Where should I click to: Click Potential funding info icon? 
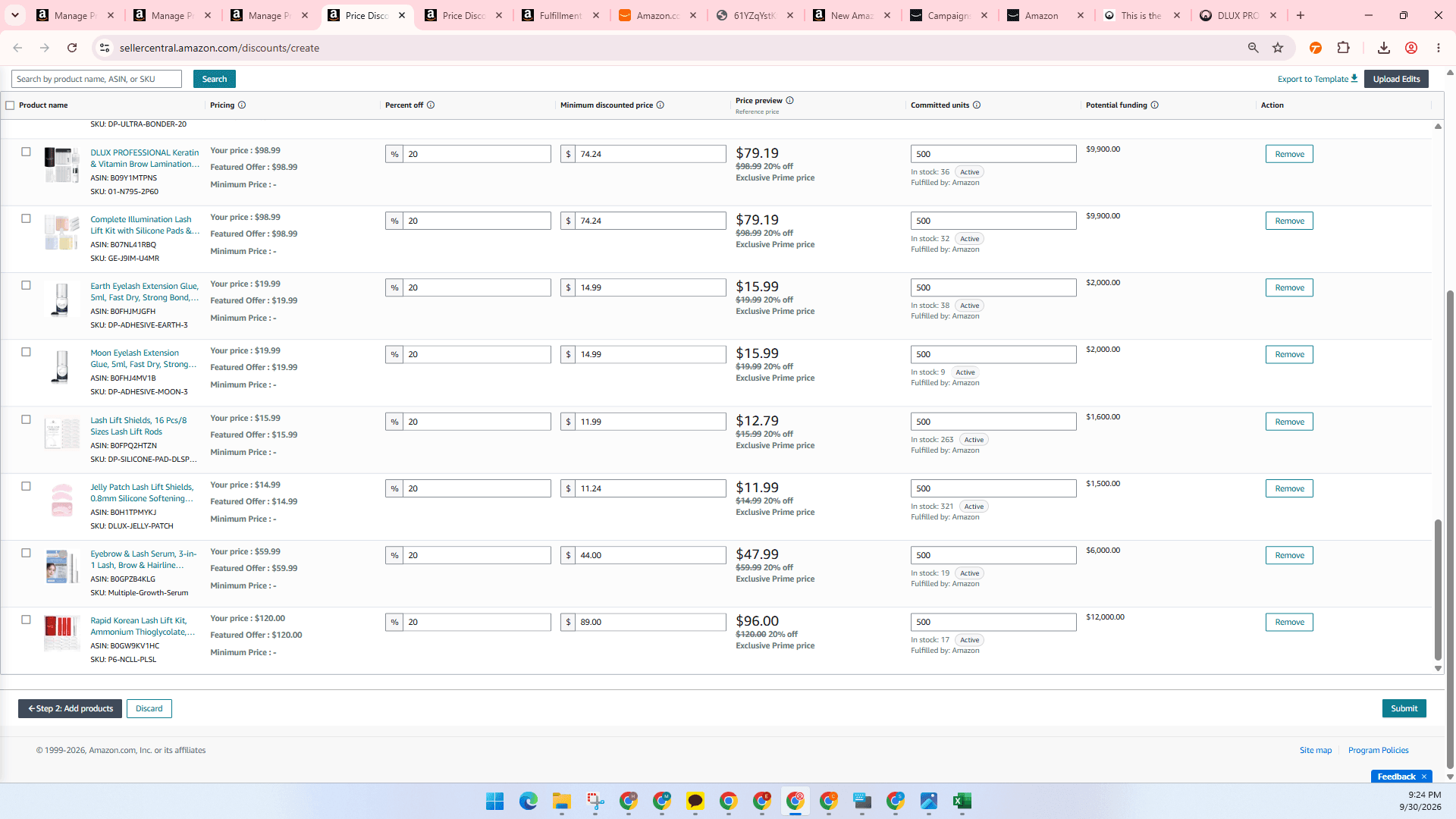pos(1155,105)
